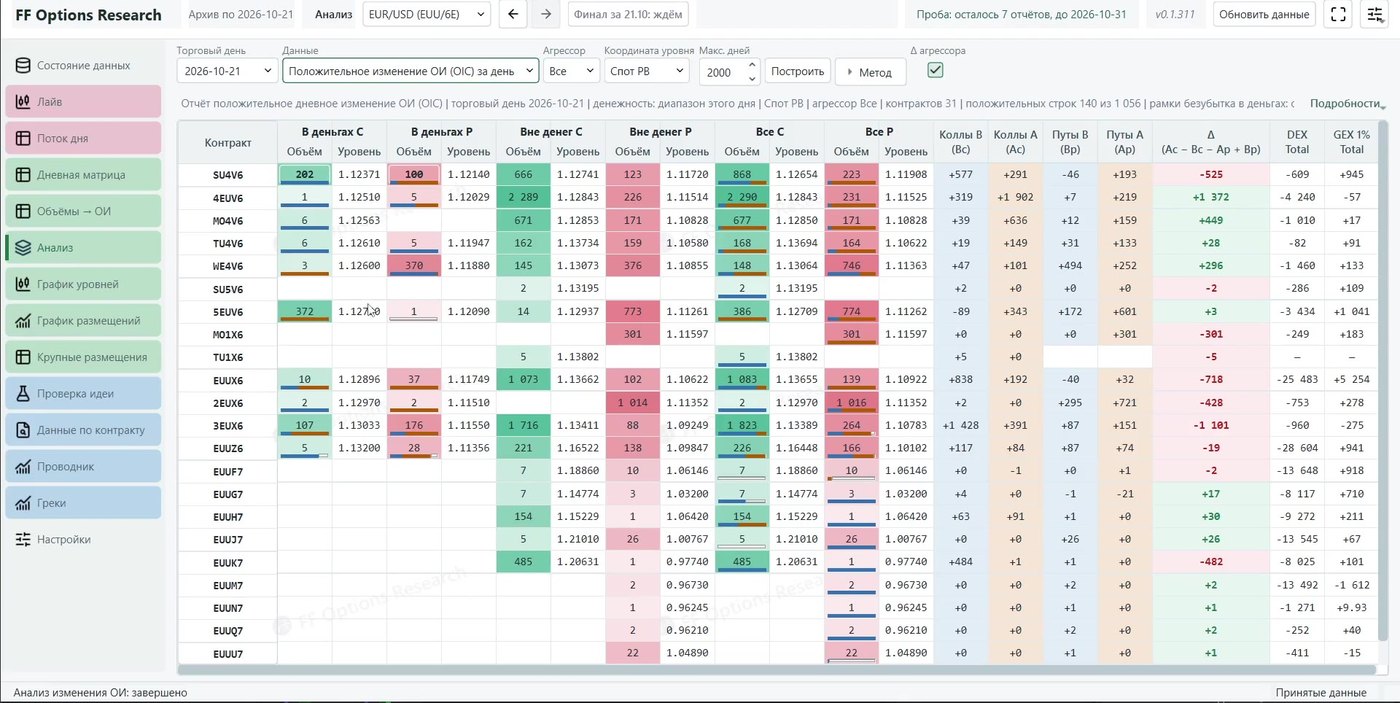This screenshot has width=1400, height=703.
Task: Click the Построить button
Action: point(798,71)
